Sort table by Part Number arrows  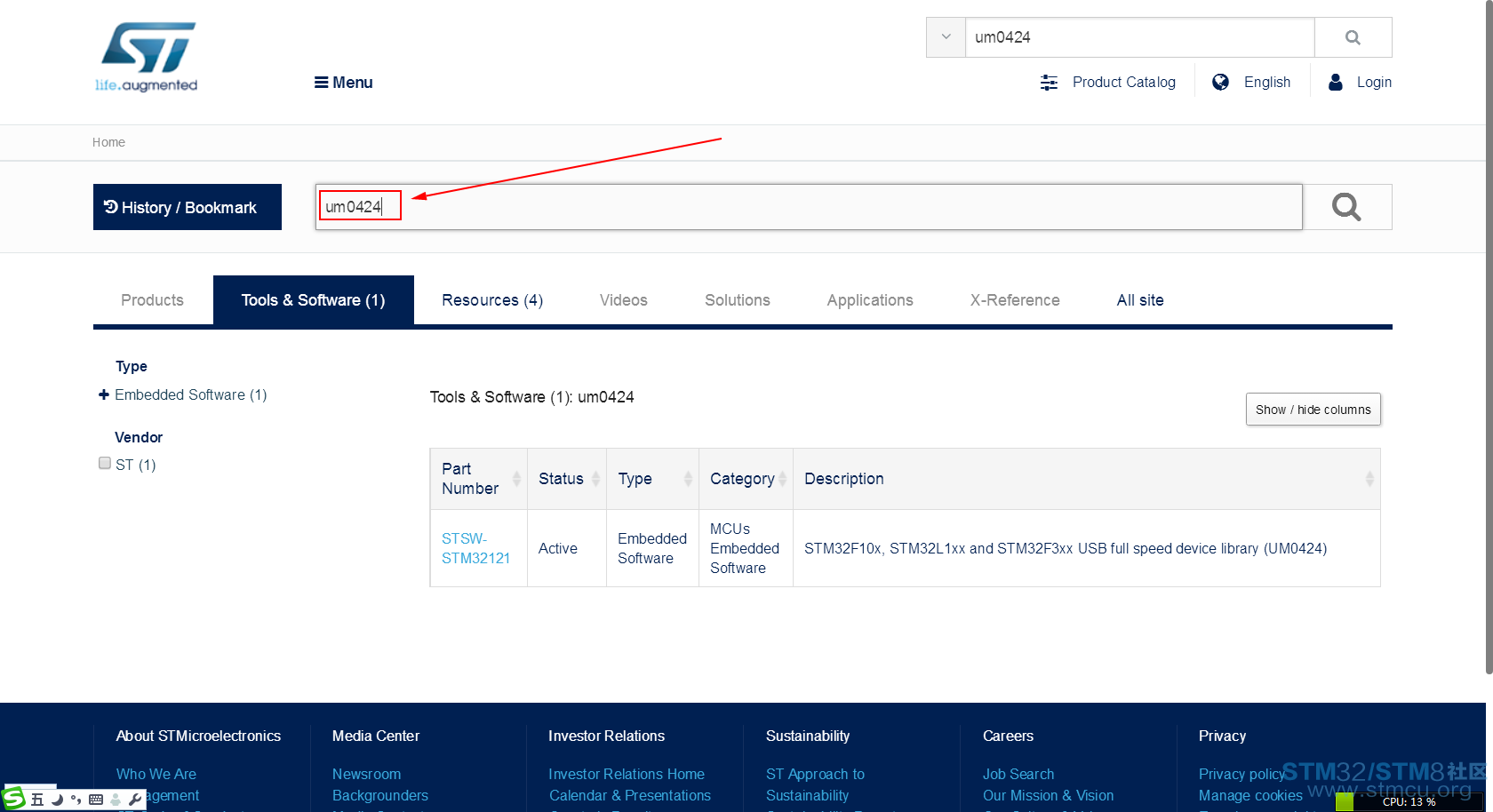(x=516, y=479)
